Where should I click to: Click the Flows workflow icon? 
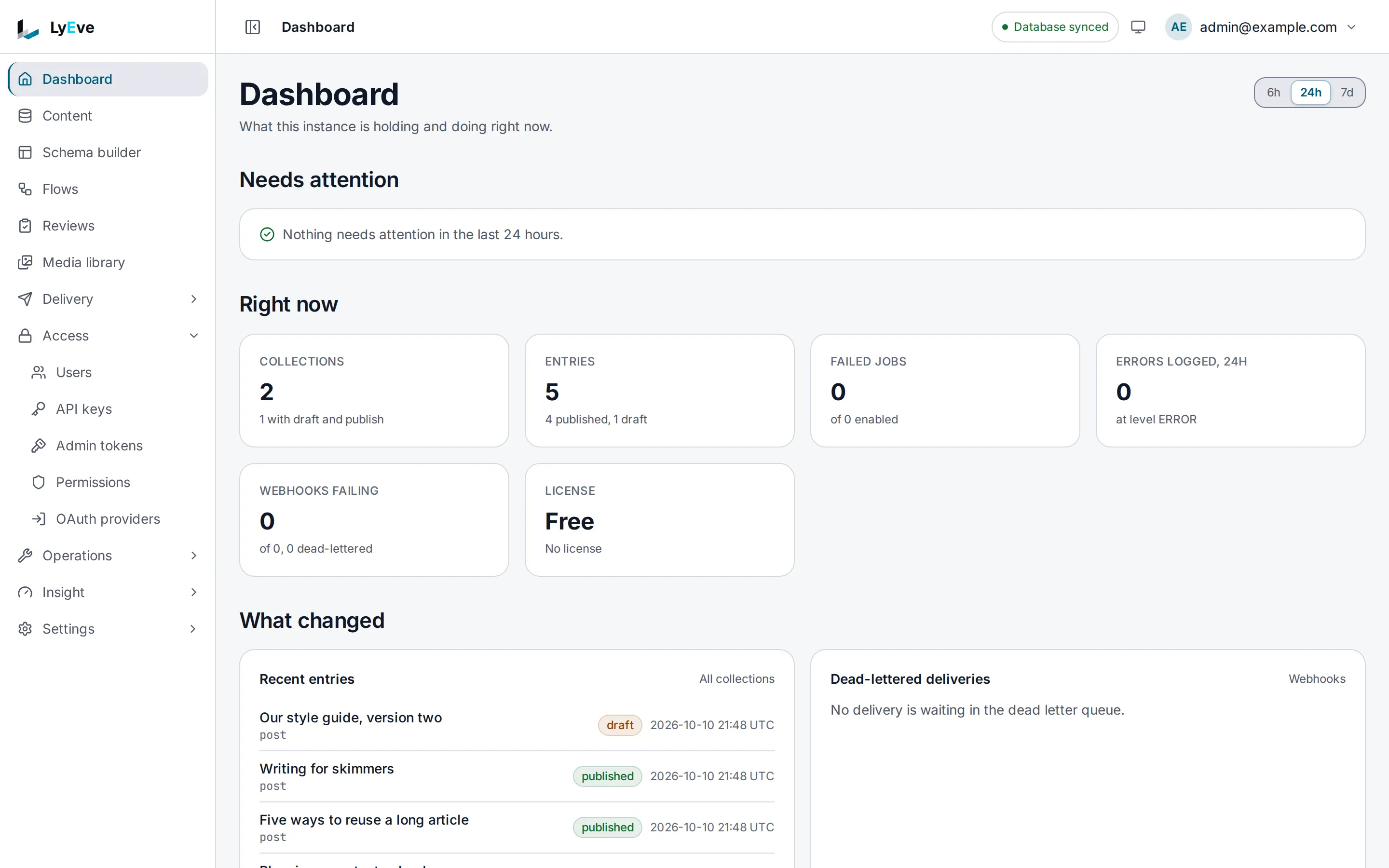pyautogui.click(x=25, y=190)
